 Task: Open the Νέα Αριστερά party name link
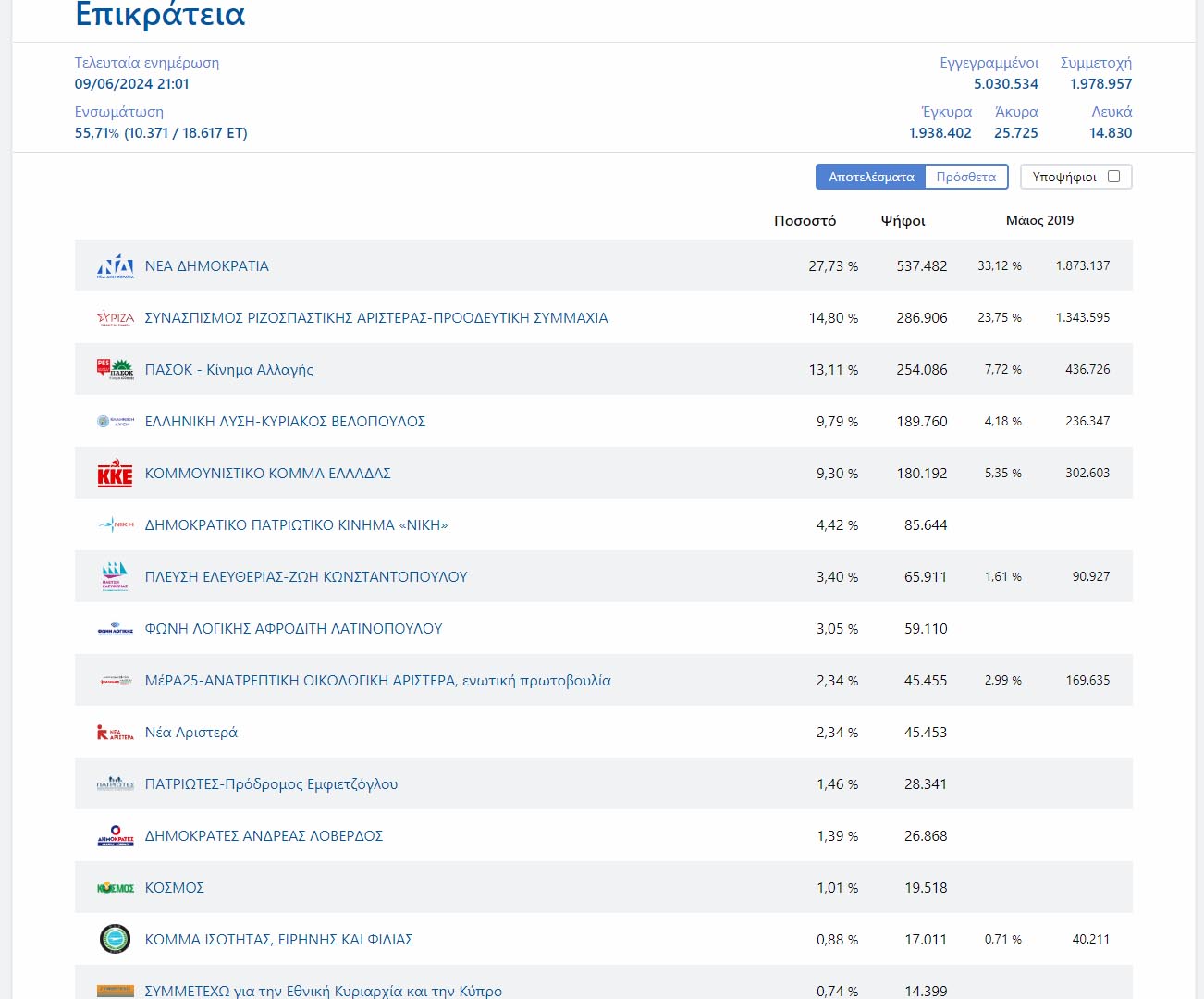[x=191, y=733]
